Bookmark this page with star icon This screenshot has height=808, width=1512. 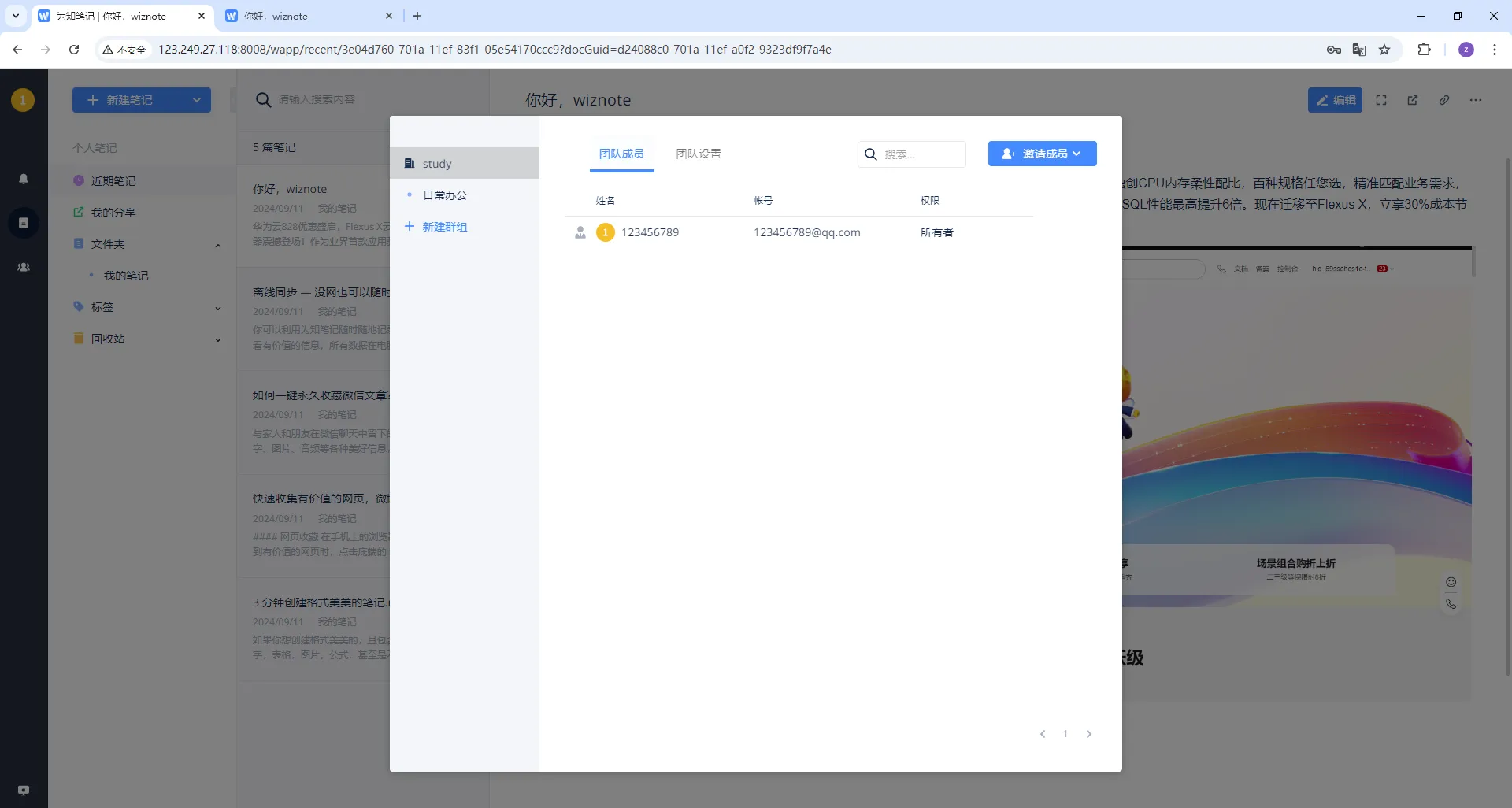[1384, 50]
